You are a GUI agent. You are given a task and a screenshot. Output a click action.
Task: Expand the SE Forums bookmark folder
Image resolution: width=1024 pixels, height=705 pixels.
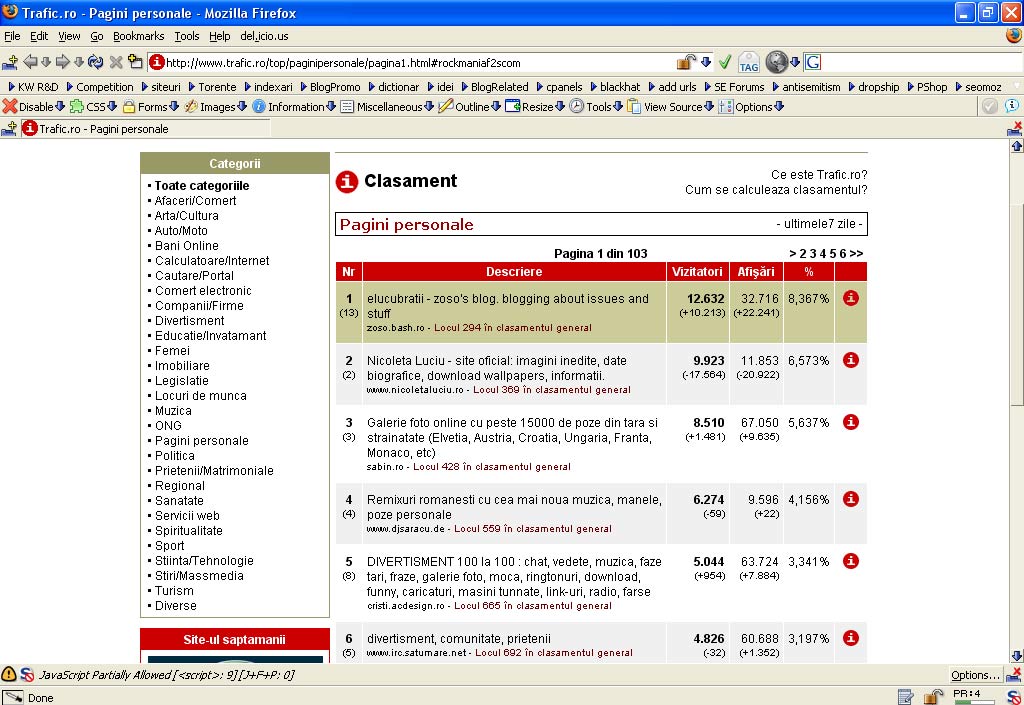pyautogui.click(x=734, y=87)
